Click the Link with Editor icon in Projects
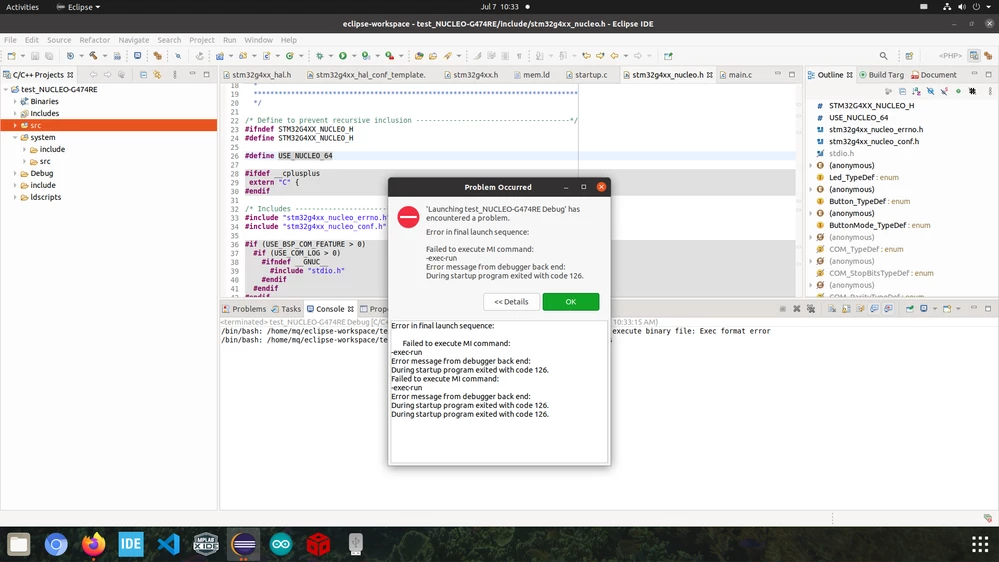The width and height of the screenshot is (999, 562). [x=157, y=75]
